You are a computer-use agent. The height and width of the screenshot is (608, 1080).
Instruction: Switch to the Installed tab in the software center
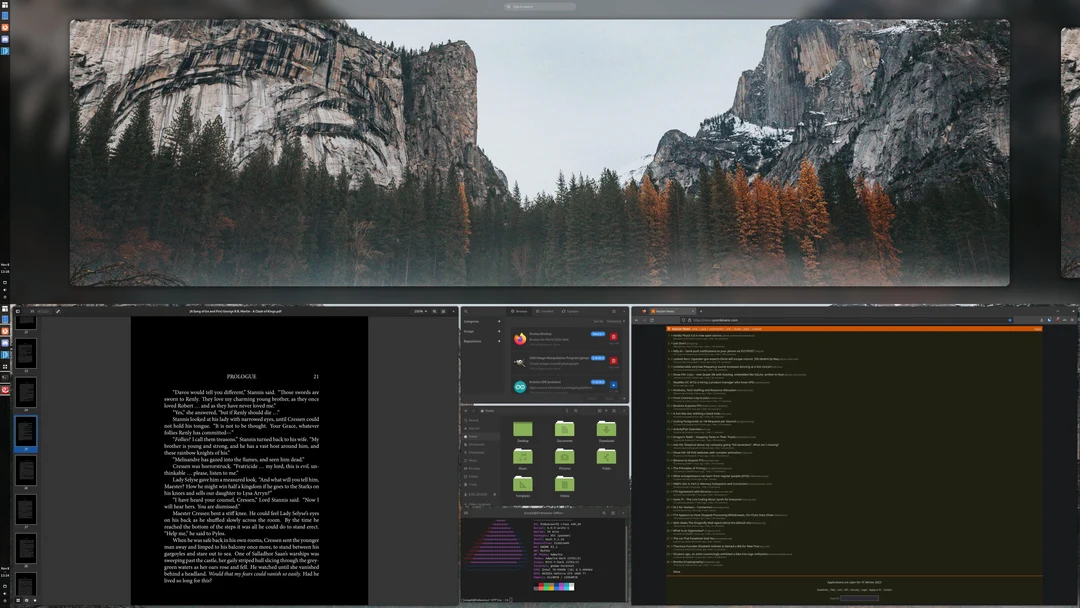pos(546,311)
